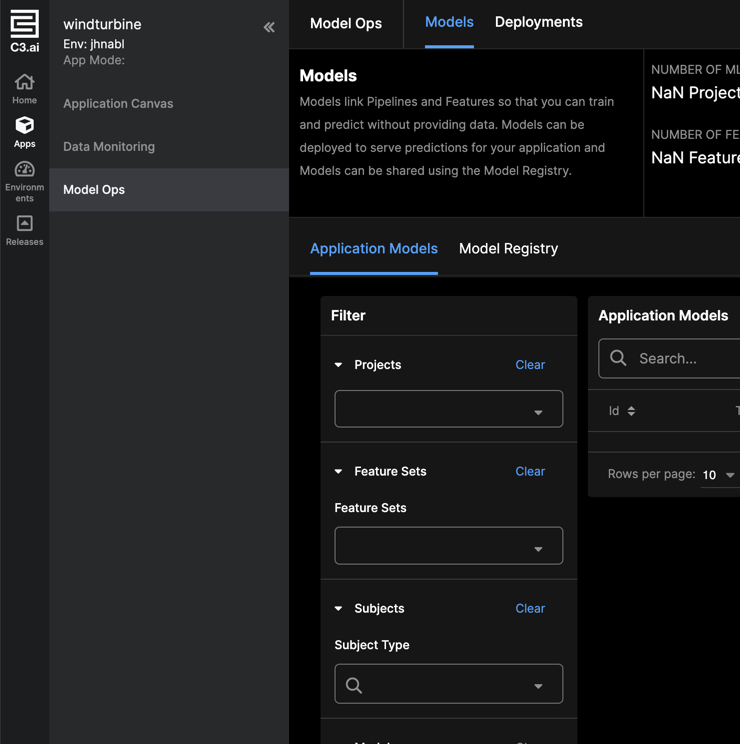Change Rows per page dropdown
The image size is (740, 744).
tap(719, 475)
